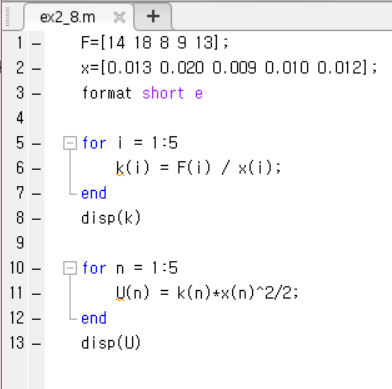Set breakpoint at line 12 dash
Image resolution: width=392 pixels, height=389 pixels.
click(37, 319)
